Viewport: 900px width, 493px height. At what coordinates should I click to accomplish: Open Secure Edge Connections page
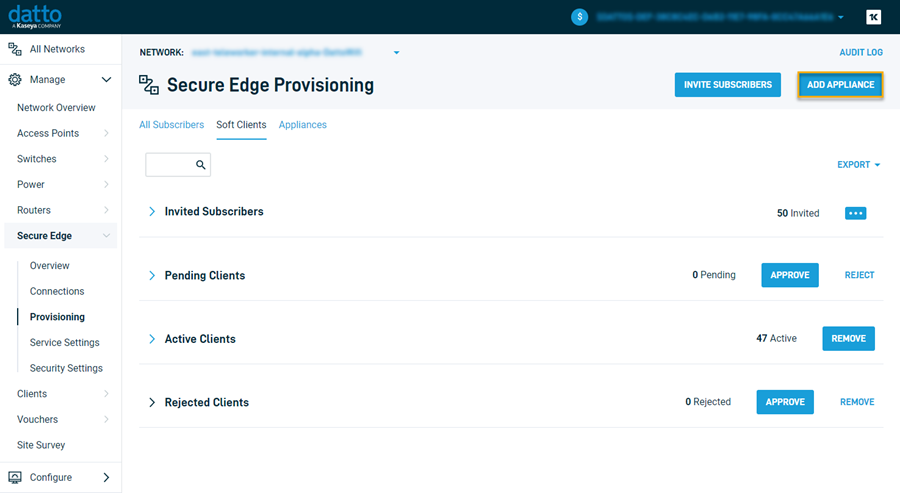tap(57, 291)
